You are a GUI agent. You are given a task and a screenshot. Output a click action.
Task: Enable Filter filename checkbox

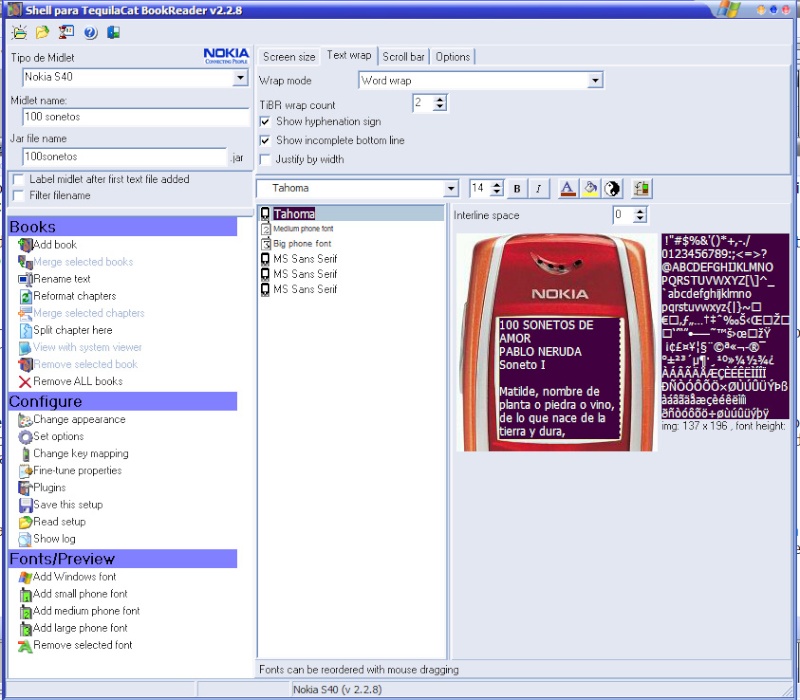pos(18,196)
